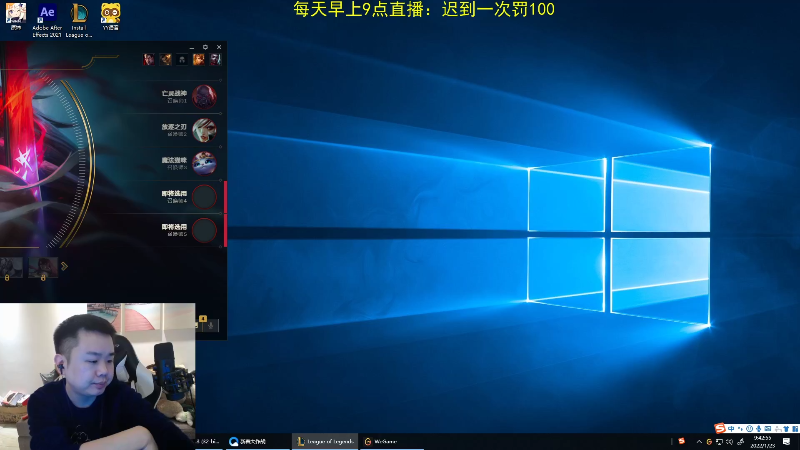Click the yellow number badge above the microphone
The image size is (800, 450).
click(203, 318)
